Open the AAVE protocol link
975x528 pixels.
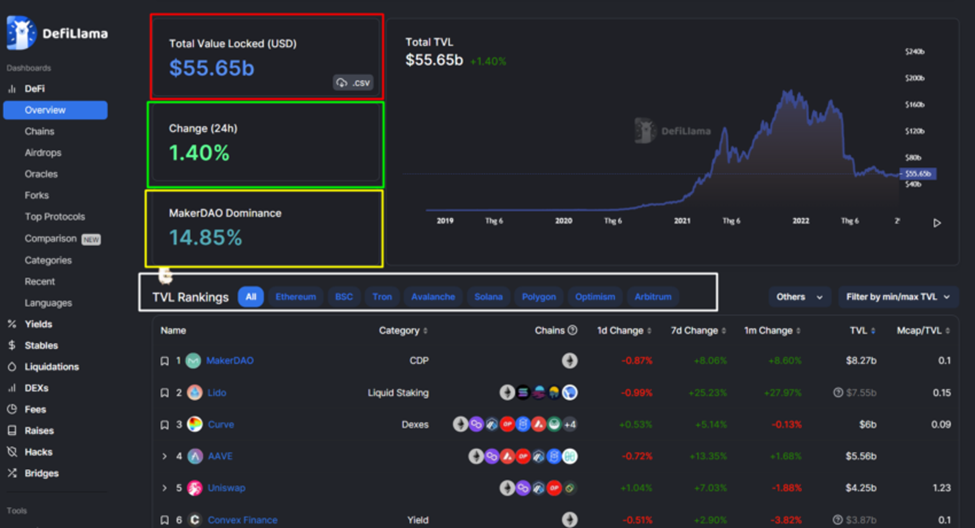click(220, 456)
